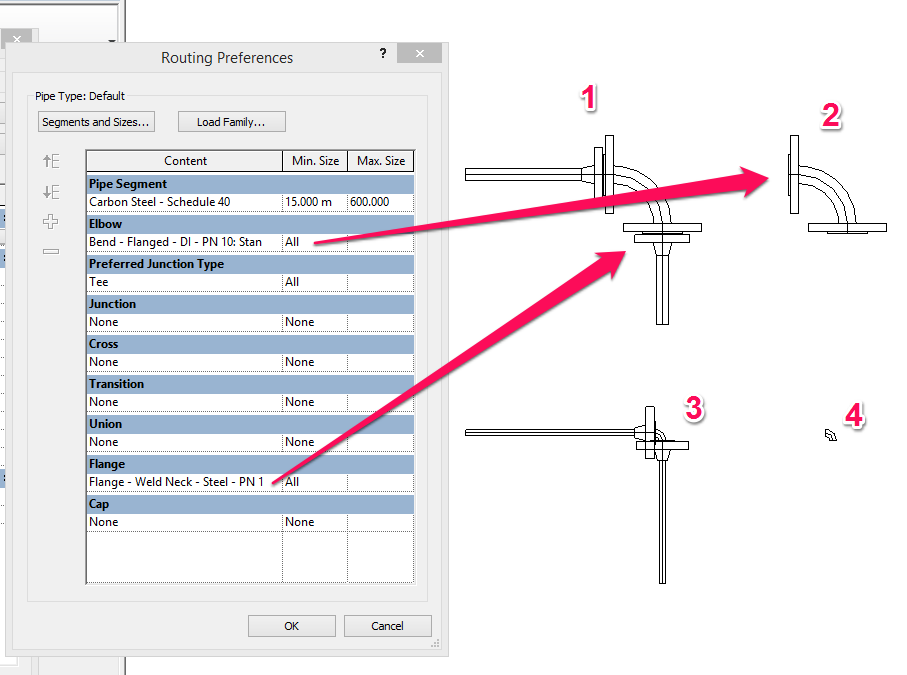The image size is (907, 675).
Task: Open the Tee preferred junction type cell
Action: (x=185, y=282)
